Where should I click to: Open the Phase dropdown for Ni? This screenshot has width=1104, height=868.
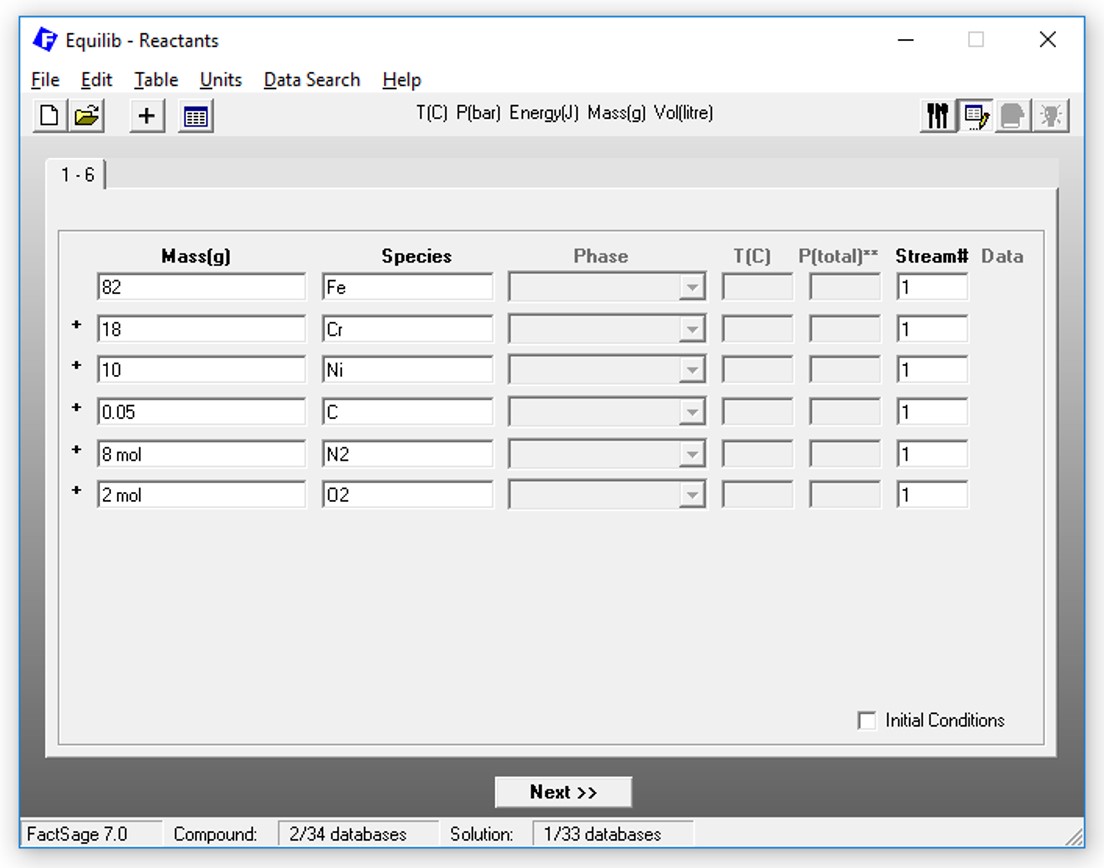pyautogui.click(x=691, y=370)
